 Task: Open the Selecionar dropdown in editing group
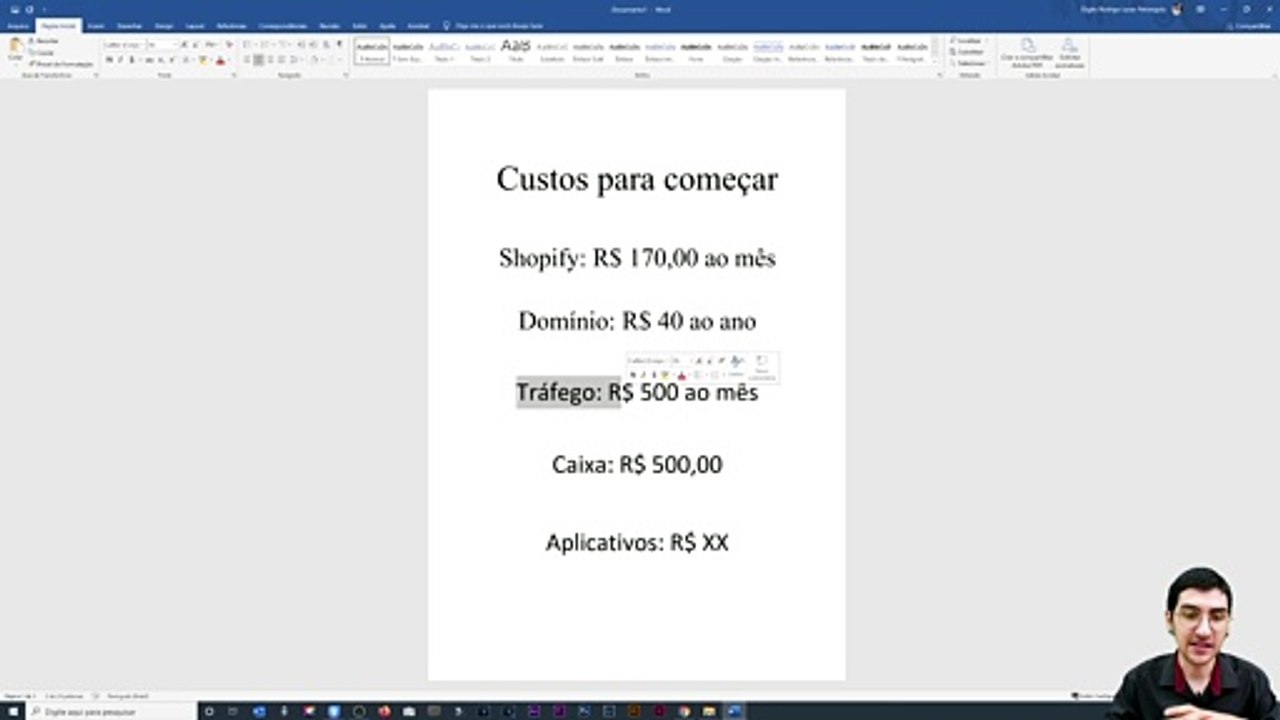click(x=970, y=63)
